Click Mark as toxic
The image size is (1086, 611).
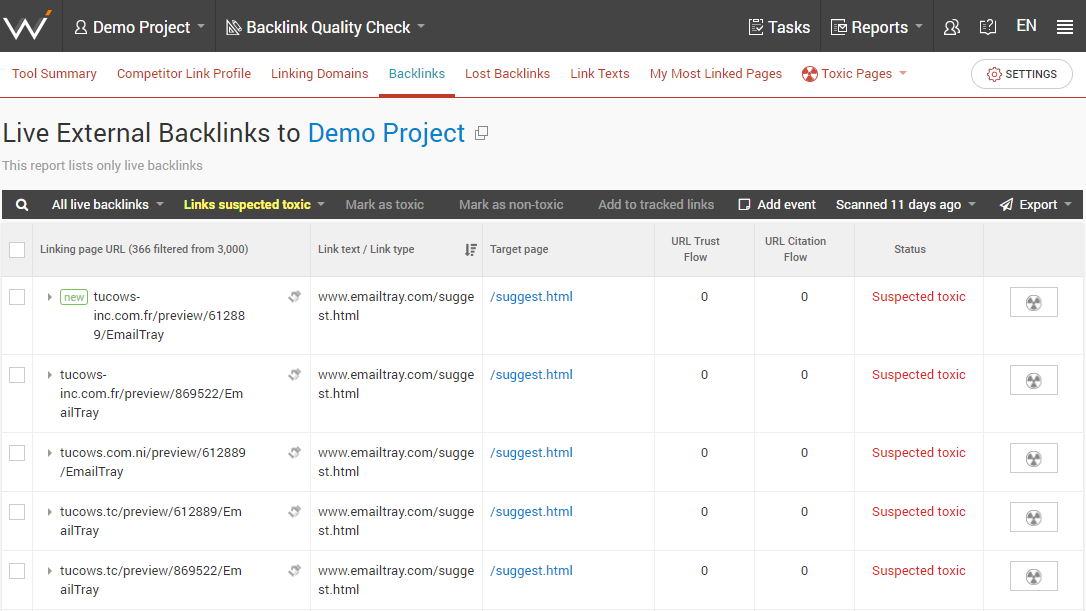(384, 205)
